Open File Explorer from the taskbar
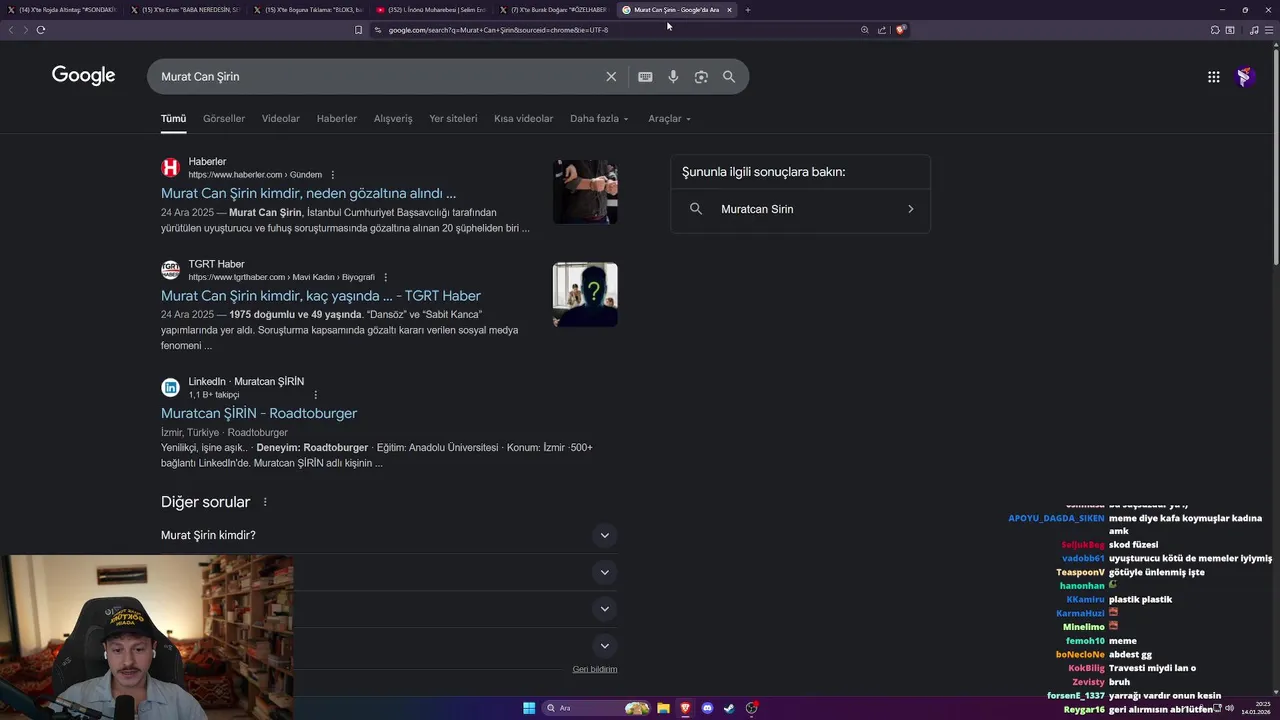 coord(663,708)
